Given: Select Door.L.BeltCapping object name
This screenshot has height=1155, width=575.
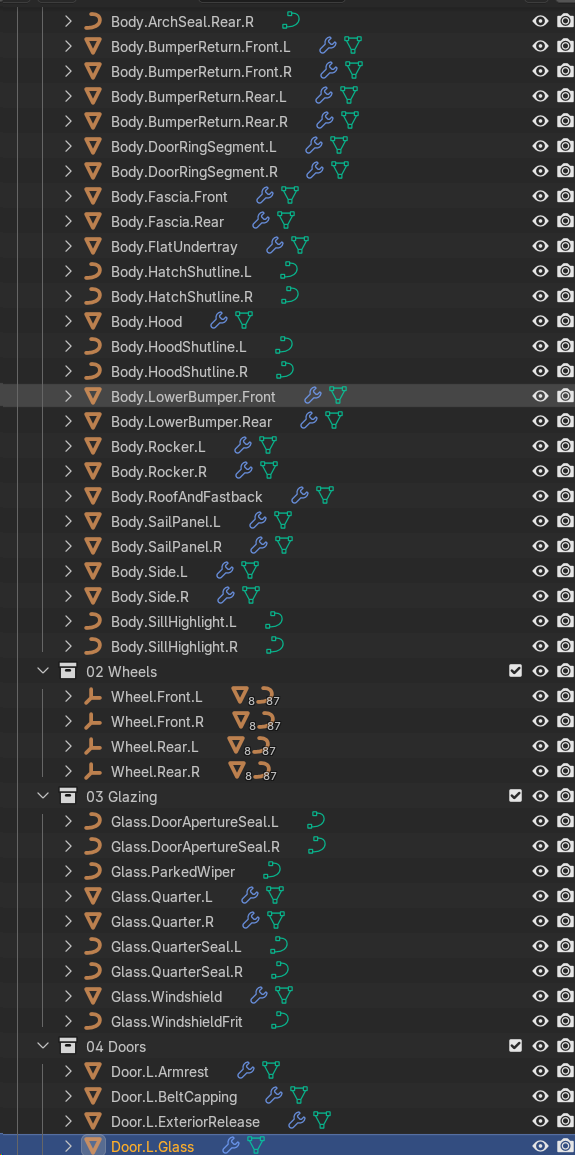Looking at the screenshot, I should pos(174,1097).
